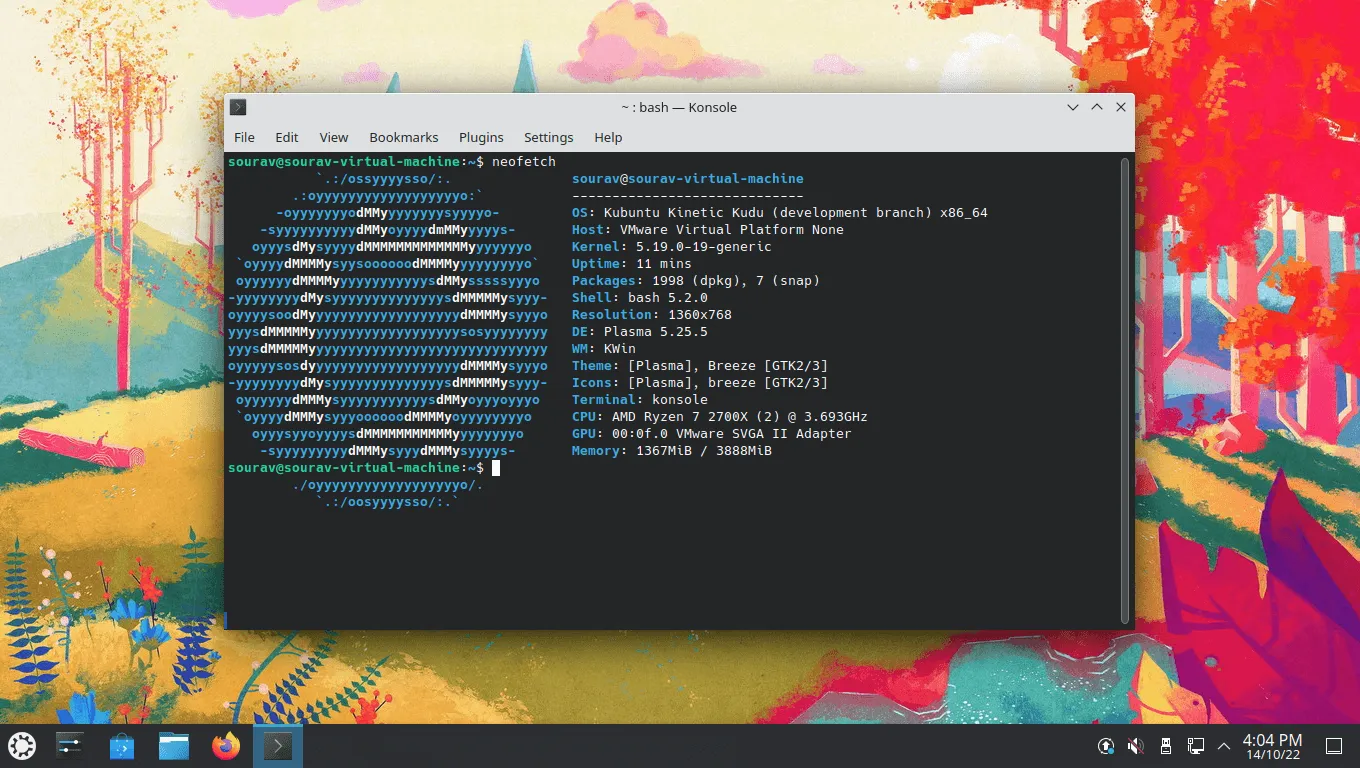Expand the hidden system tray icons
Viewport: 1360px width, 768px height.
(x=1223, y=745)
